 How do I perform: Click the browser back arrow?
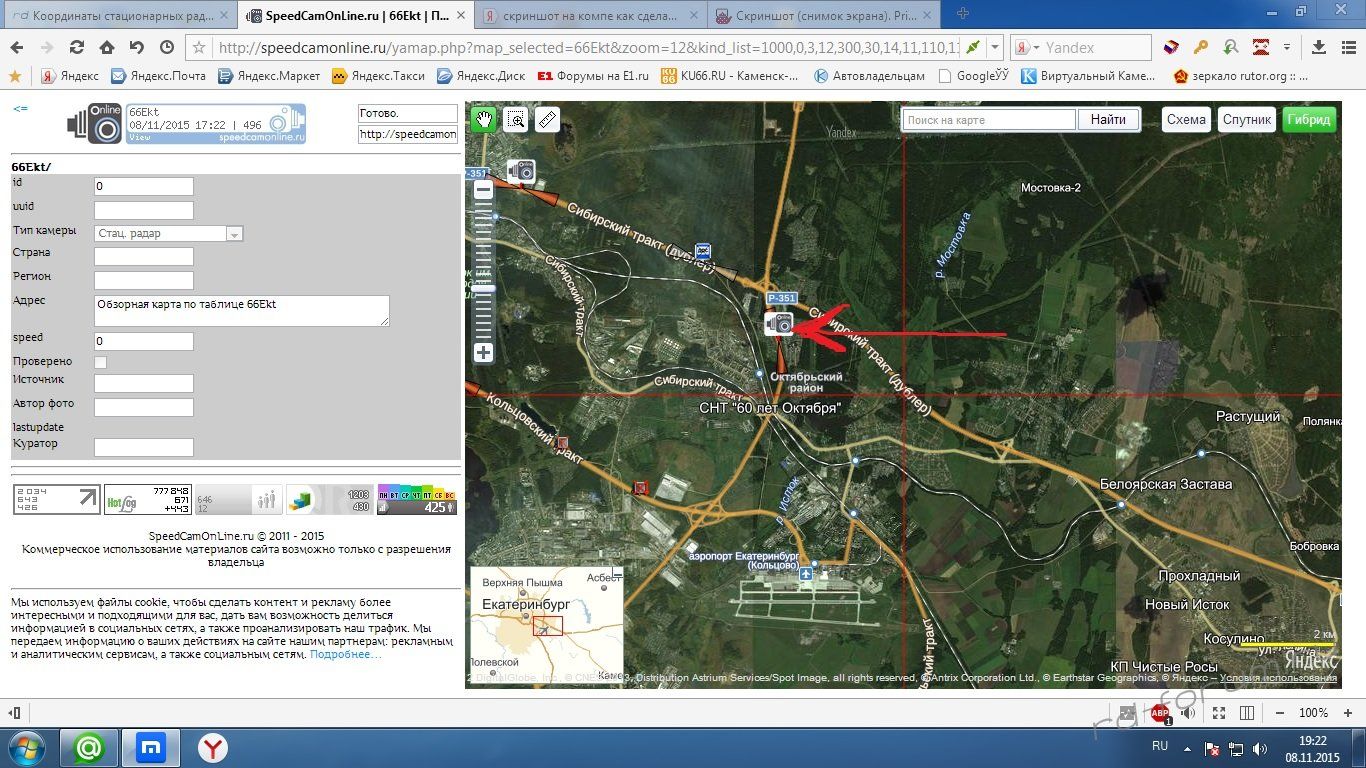tap(18, 47)
